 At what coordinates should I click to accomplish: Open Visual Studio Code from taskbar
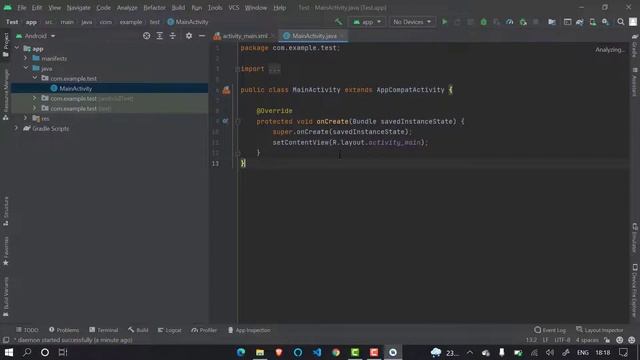pyautogui.click(x=317, y=352)
